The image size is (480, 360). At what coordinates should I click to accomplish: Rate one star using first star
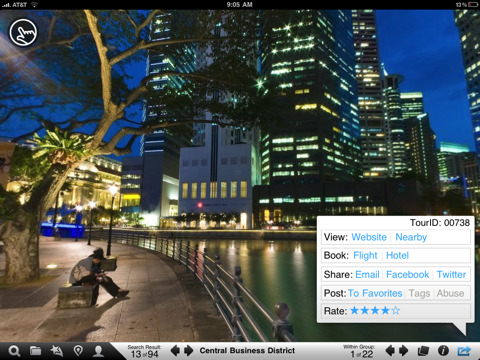point(355,311)
